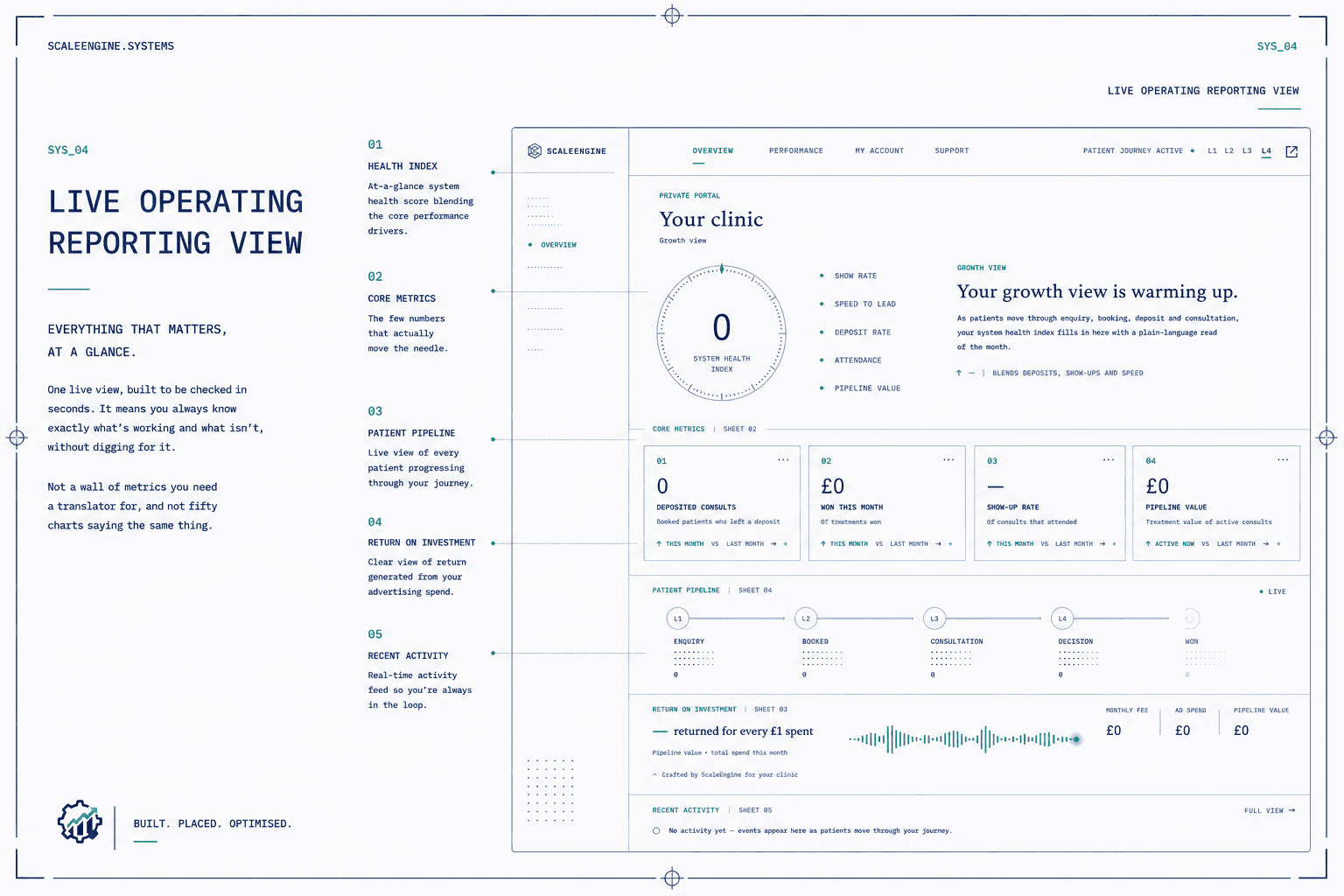This screenshot has width=1344, height=896.
Task: Open the My Account tab
Action: tap(879, 151)
